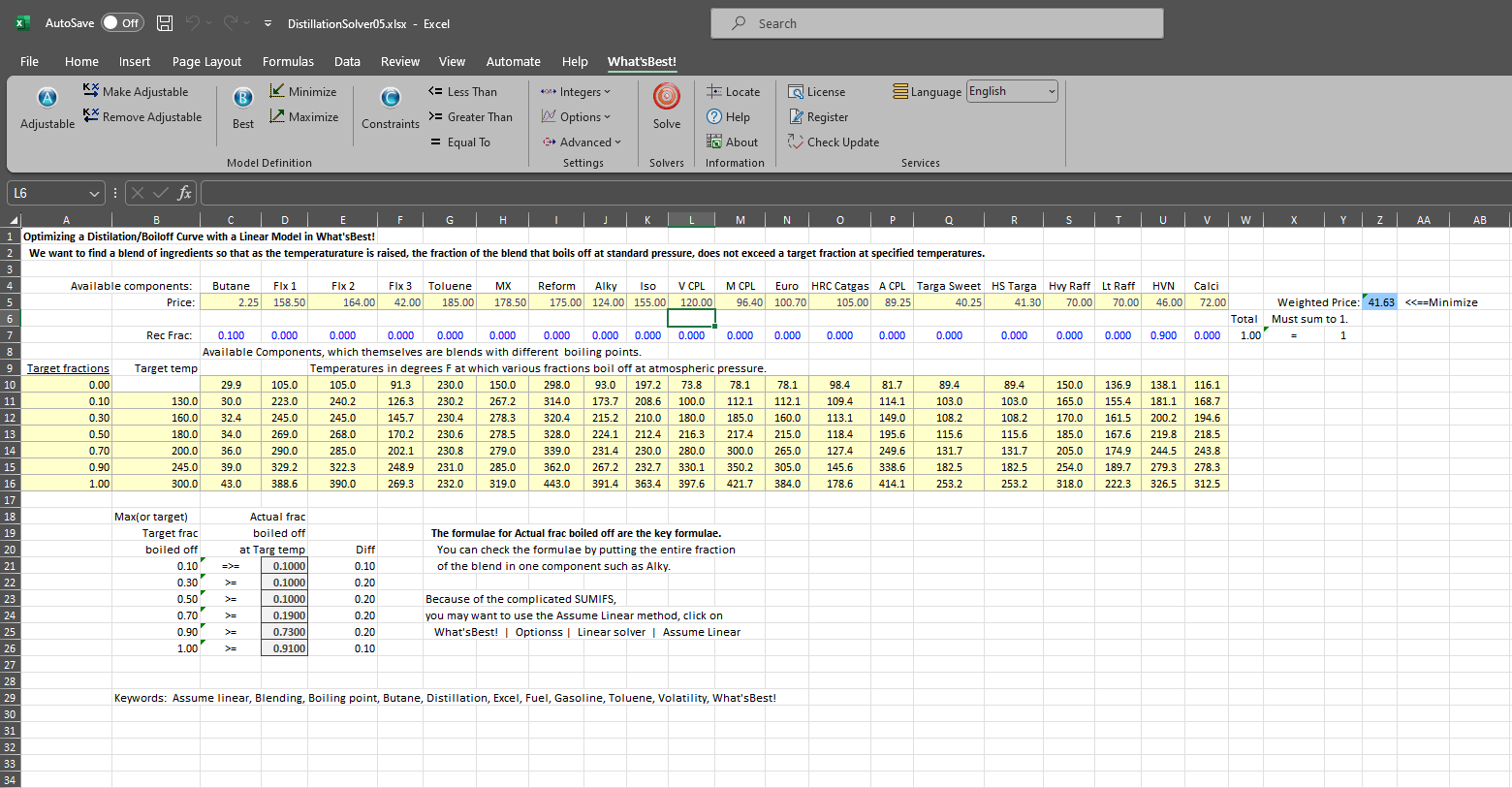Expand the Integers dropdown
The image size is (1512, 788).
click(576, 91)
